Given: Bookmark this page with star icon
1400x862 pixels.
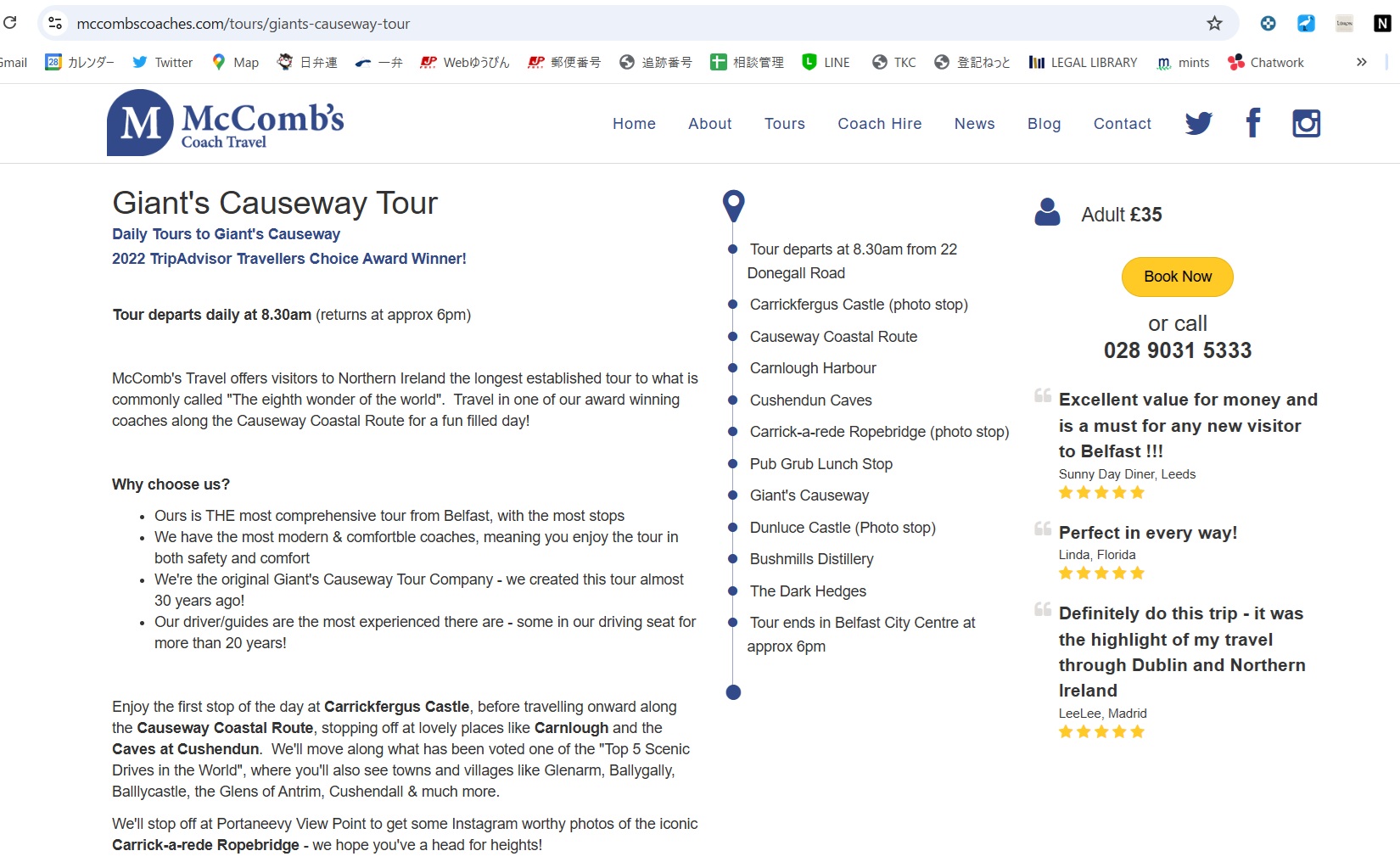Looking at the screenshot, I should tap(1214, 24).
